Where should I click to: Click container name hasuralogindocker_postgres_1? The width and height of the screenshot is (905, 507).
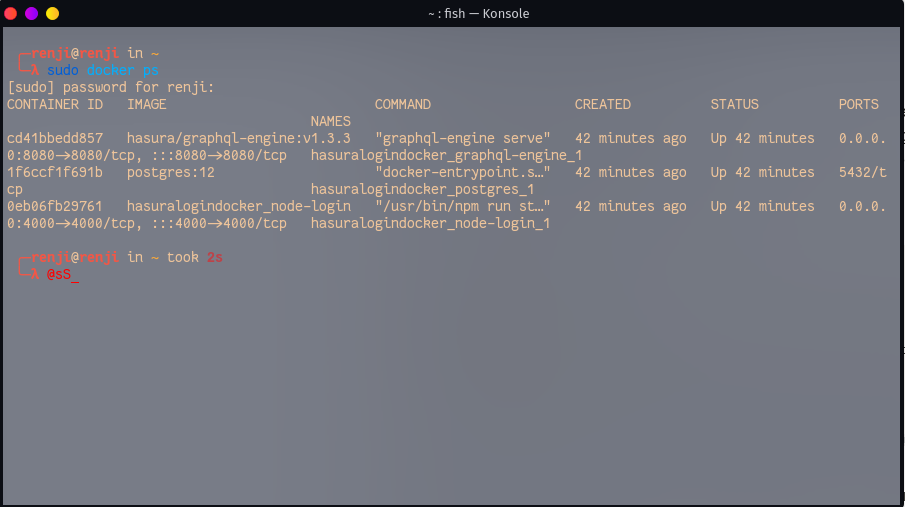pos(422,189)
